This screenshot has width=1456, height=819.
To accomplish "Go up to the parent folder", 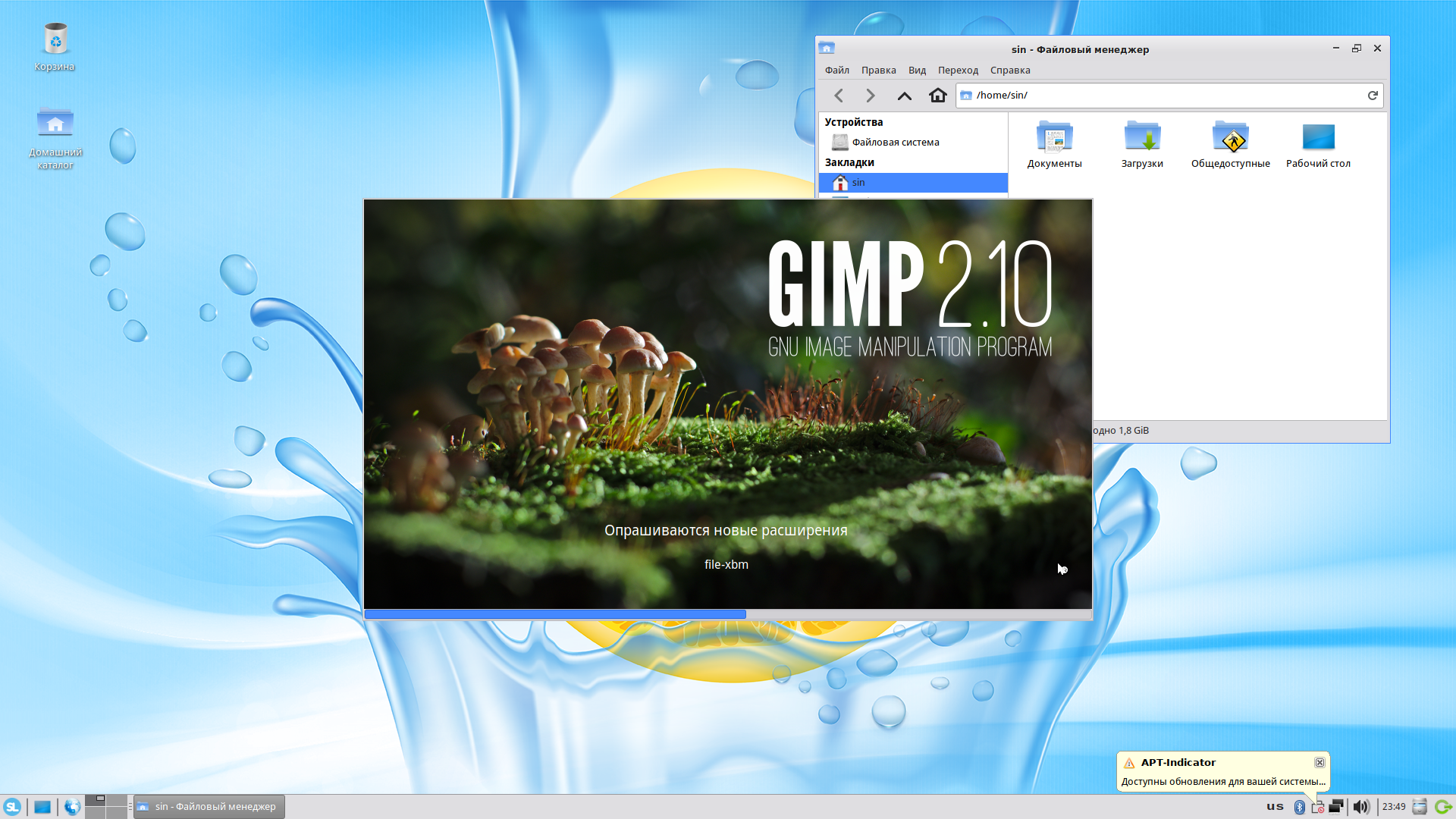I will point(904,96).
